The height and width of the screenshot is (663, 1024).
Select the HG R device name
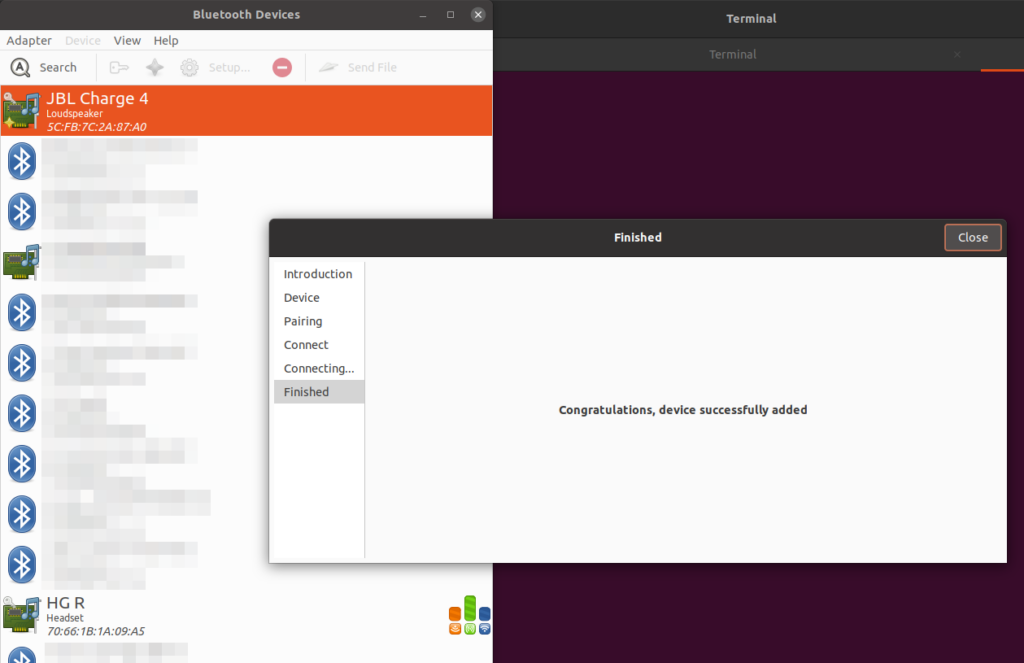click(65, 603)
